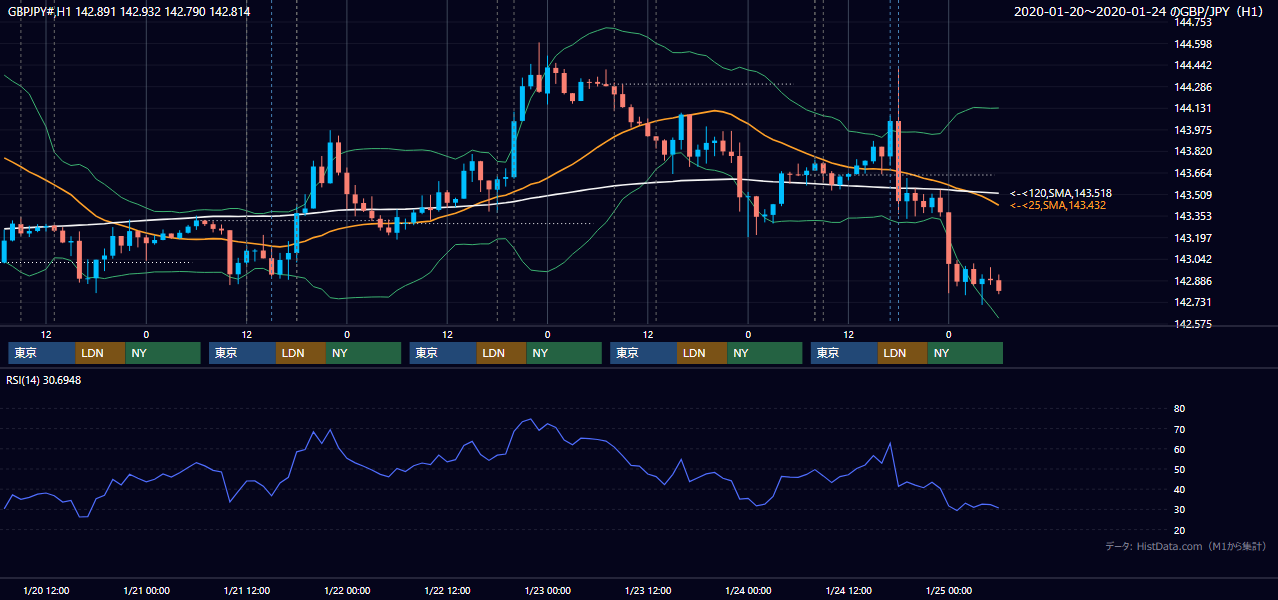Click the 120 SMA 143.518 label
Image resolution: width=1278 pixels, height=600 pixels.
(x=1061, y=193)
